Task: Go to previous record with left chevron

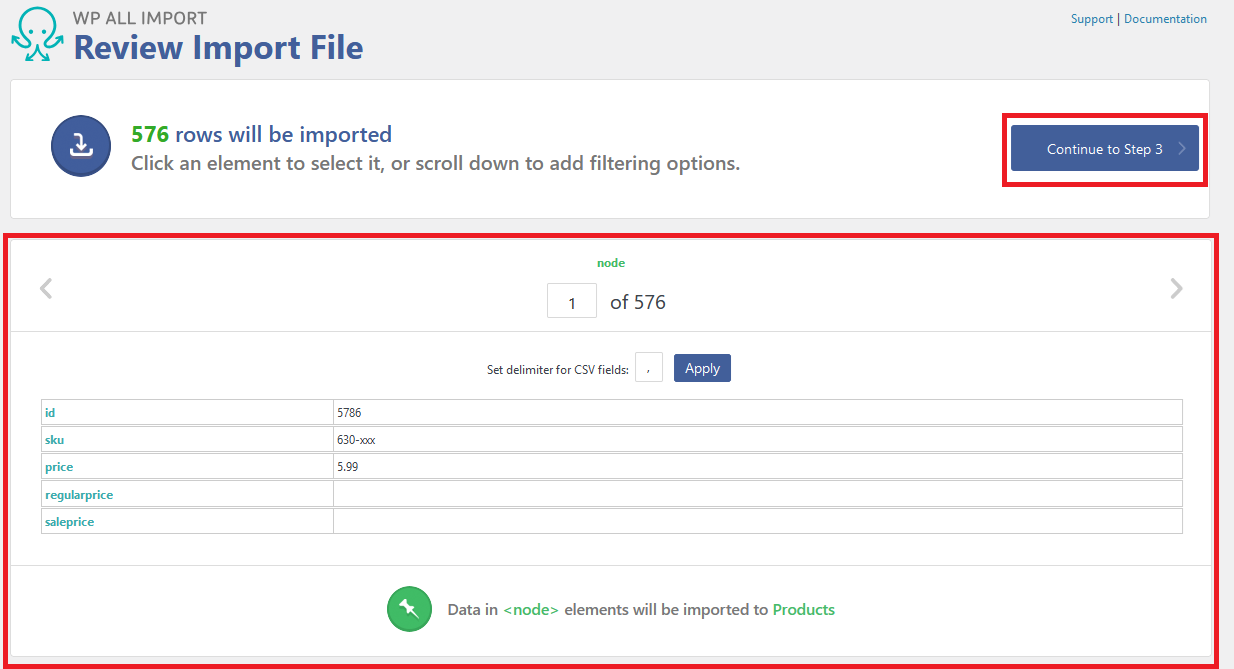Action: 46,289
